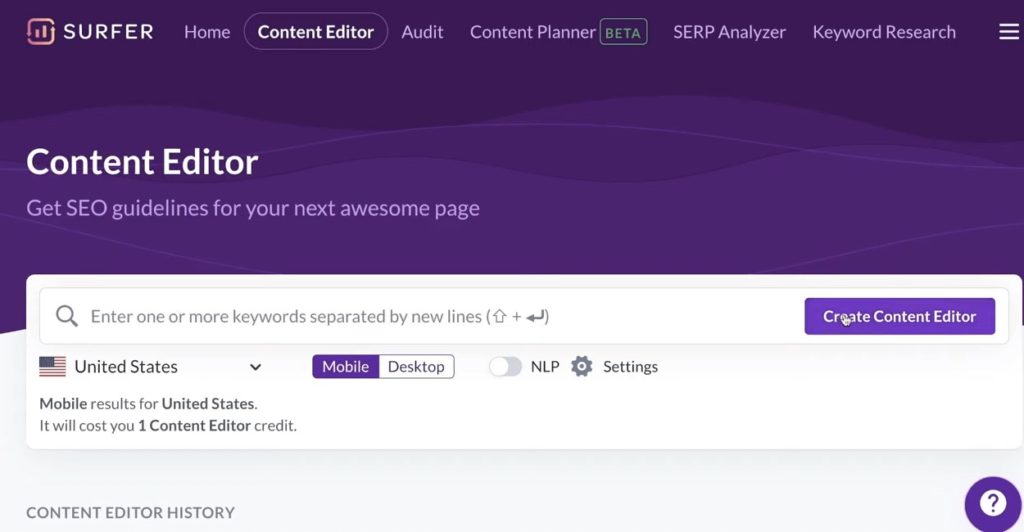
Task: Click the BETA badge
Action: (623, 32)
